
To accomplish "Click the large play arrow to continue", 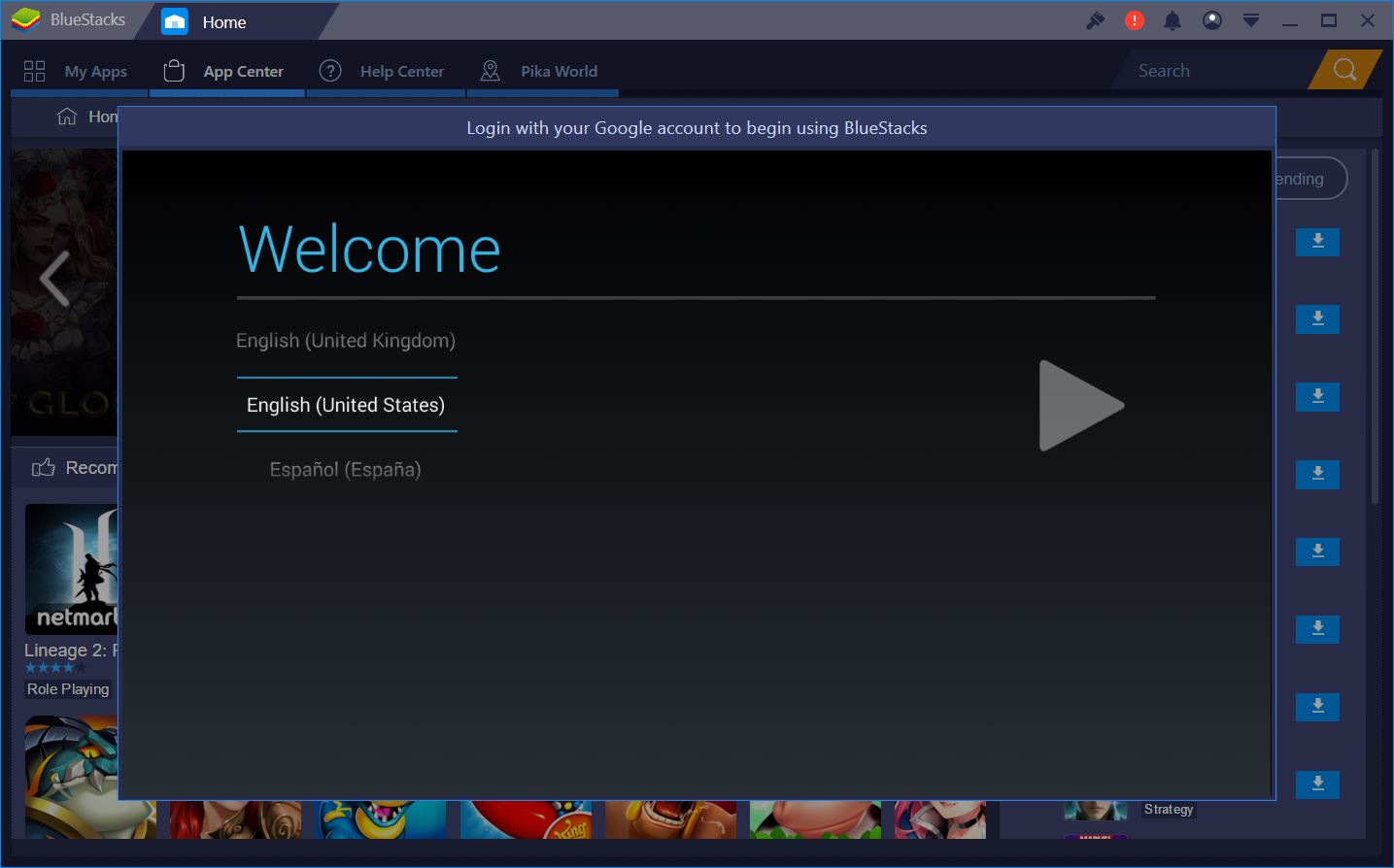I will (x=1080, y=406).
